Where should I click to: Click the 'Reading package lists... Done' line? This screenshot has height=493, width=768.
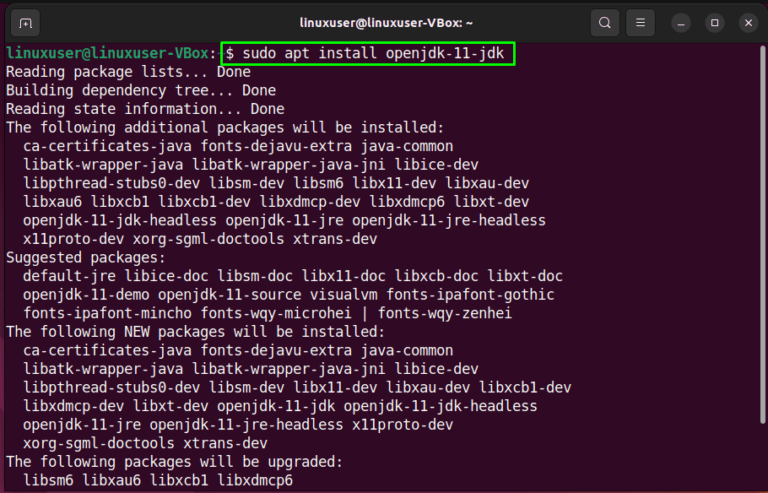pyautogui.click(x=127, y=72)
